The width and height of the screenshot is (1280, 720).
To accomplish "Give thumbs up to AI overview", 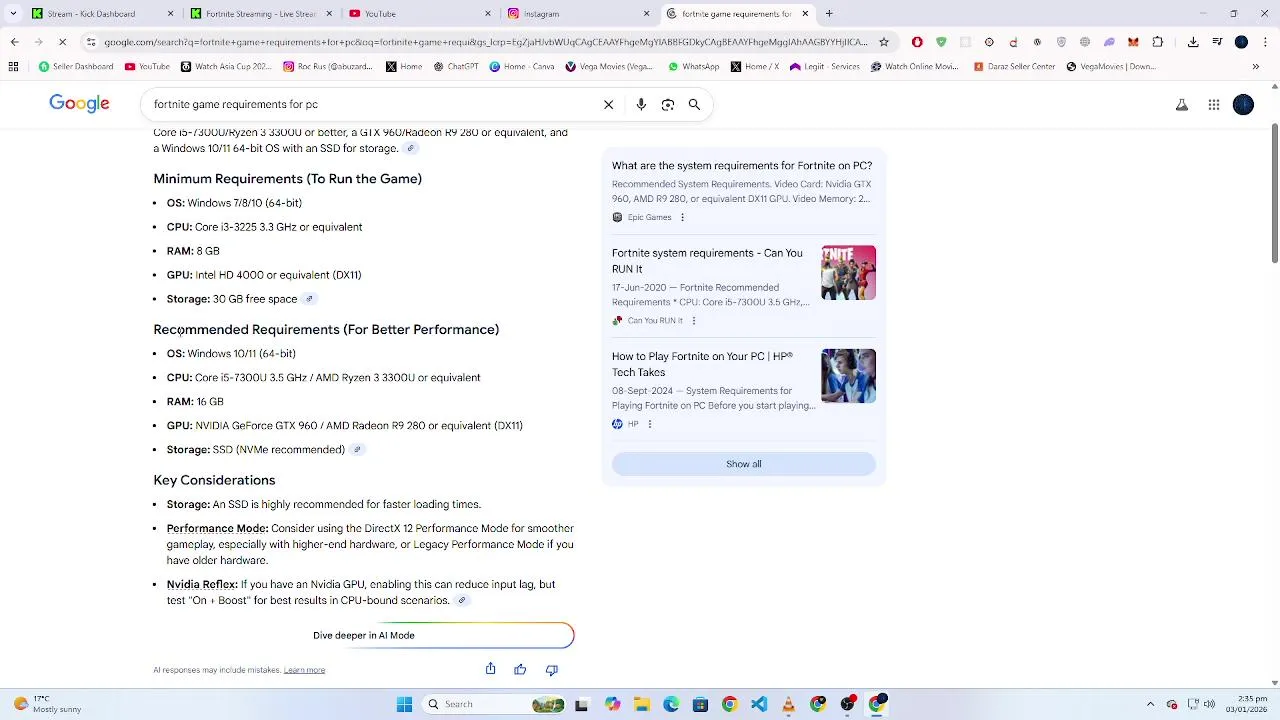I will (x=520, y=669).
